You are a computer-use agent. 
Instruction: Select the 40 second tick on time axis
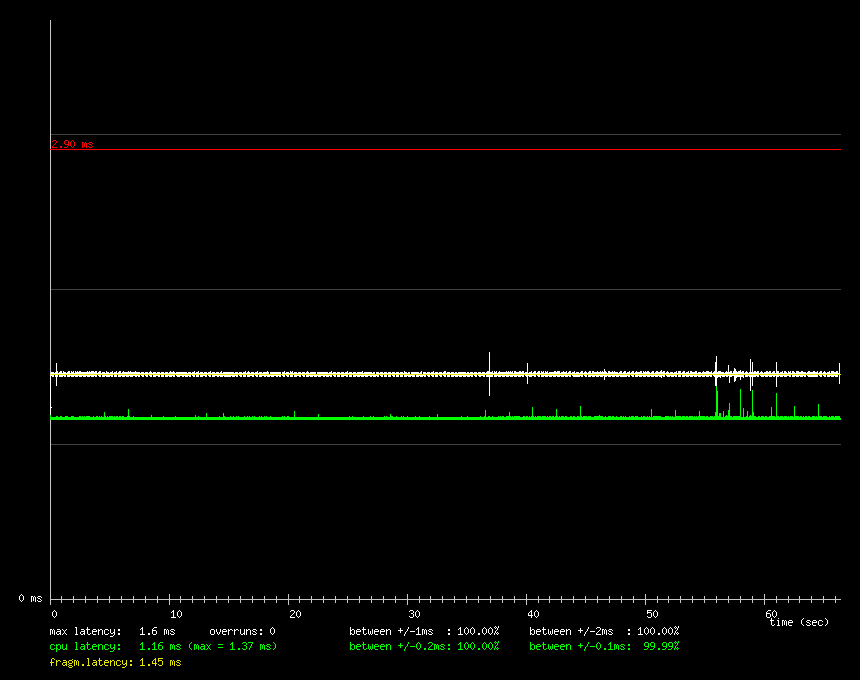[532, 614]
